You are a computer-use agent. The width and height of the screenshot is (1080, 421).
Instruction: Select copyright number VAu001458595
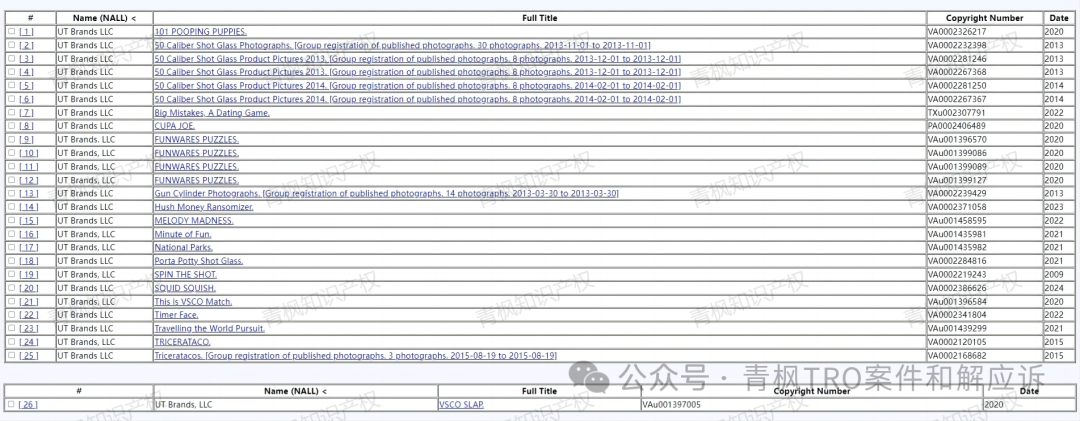957,220
